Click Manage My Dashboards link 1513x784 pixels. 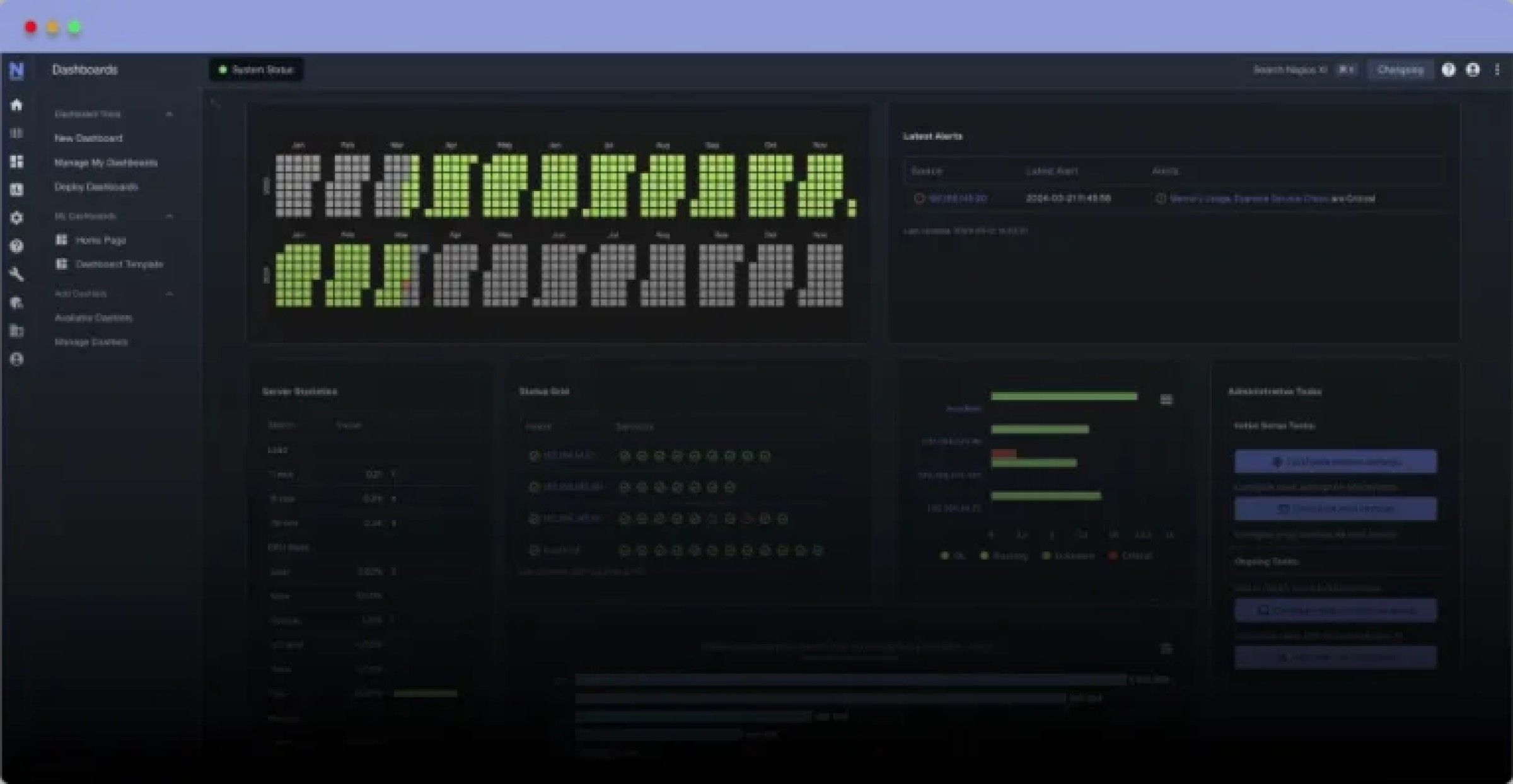click(x=105, y=162)
